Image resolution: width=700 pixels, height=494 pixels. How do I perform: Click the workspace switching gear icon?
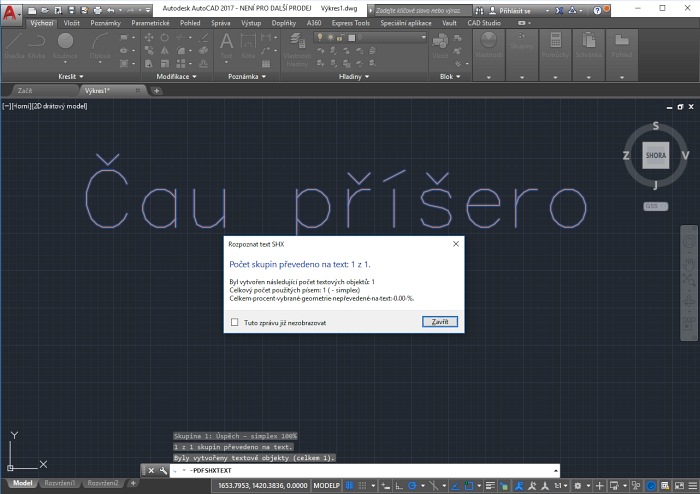click(x=577, y=486)
